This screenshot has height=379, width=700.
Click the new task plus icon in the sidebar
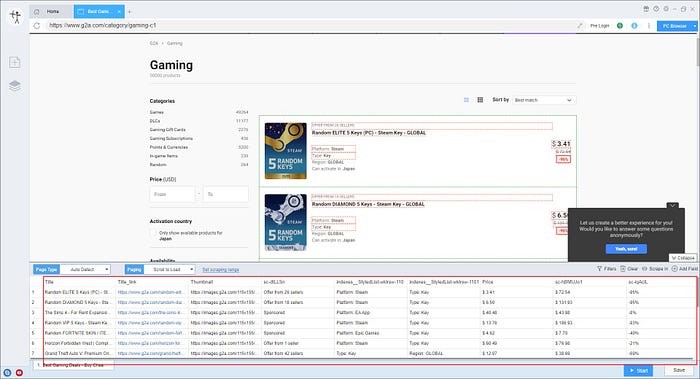pyautogui.click(x=15, y=62)
